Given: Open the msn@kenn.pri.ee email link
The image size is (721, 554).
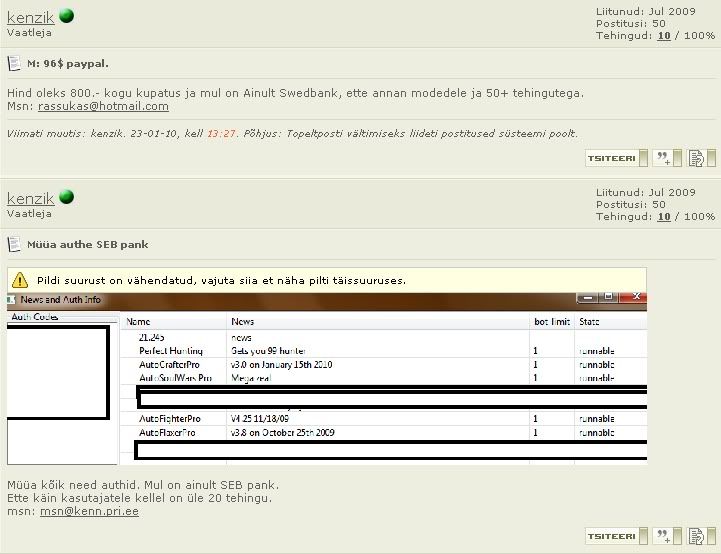Looking at the screenshot, I should click(89, 511).
